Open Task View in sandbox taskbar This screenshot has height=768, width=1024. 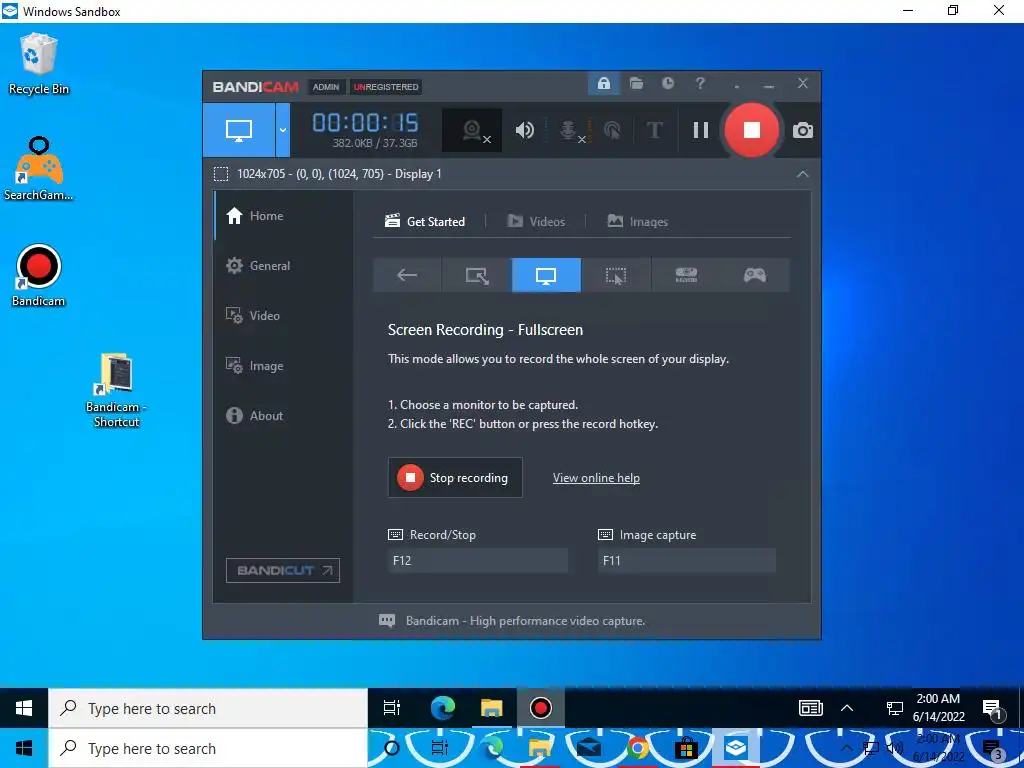392,708
